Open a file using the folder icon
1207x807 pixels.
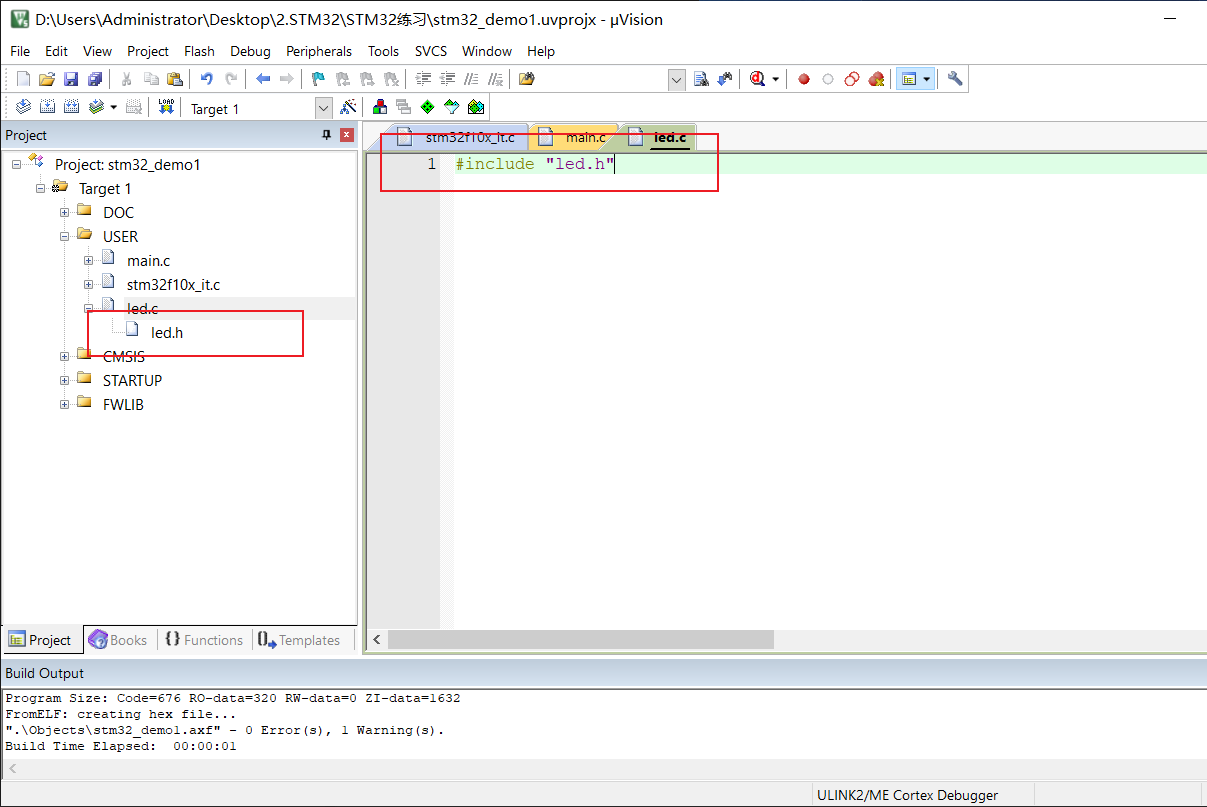[x=46, y=79]
